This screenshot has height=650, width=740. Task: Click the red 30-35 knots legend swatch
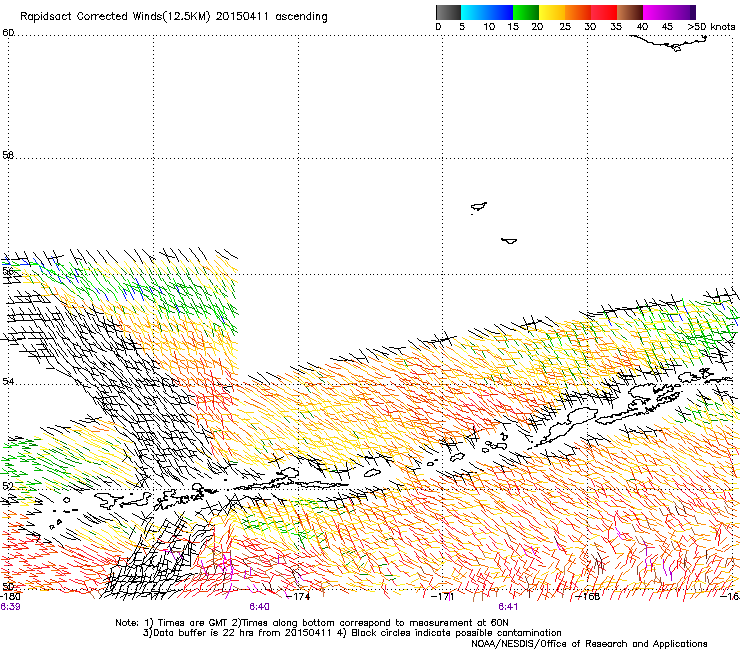(604, 12)
